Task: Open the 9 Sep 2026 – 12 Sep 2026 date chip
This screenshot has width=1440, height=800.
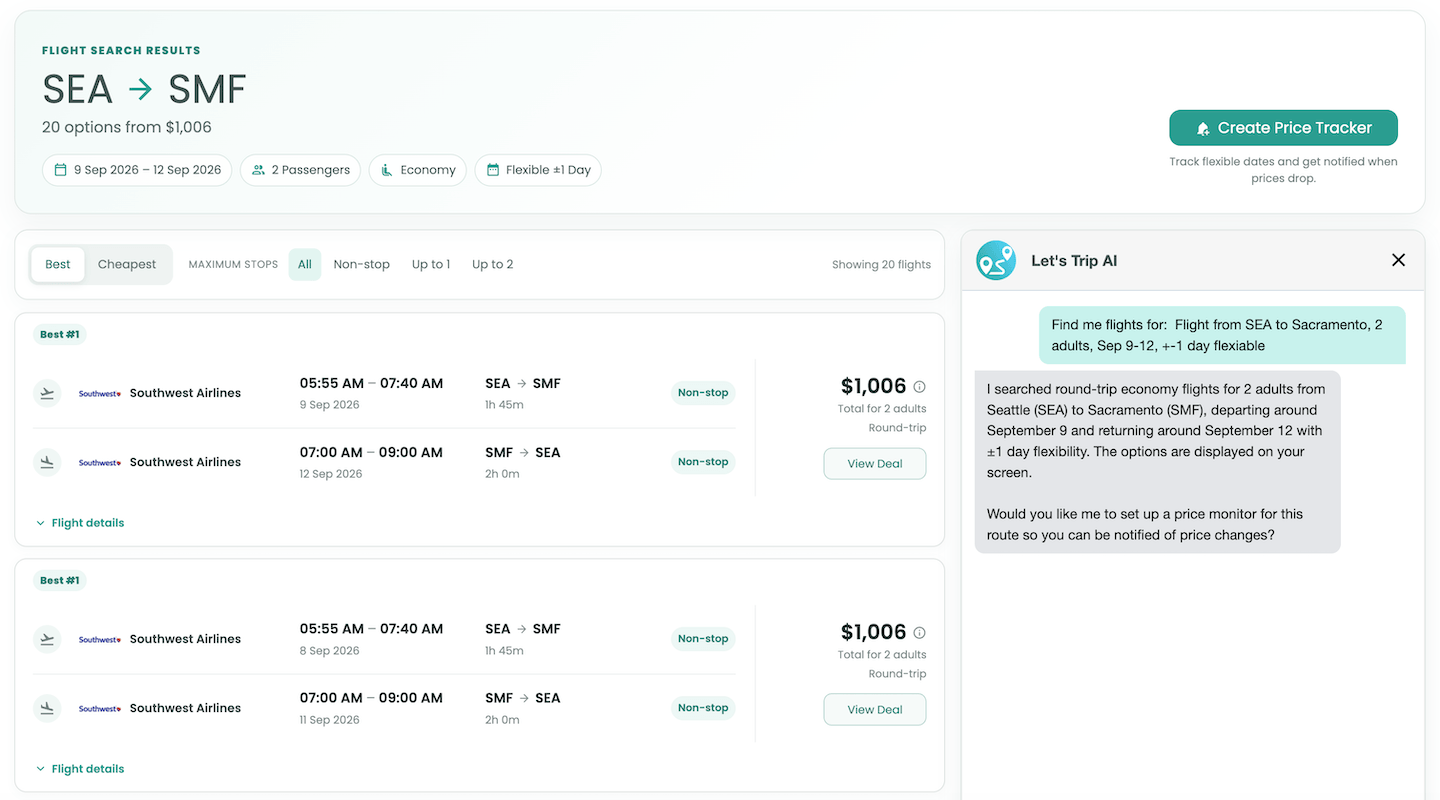Action: coord(137,170)
